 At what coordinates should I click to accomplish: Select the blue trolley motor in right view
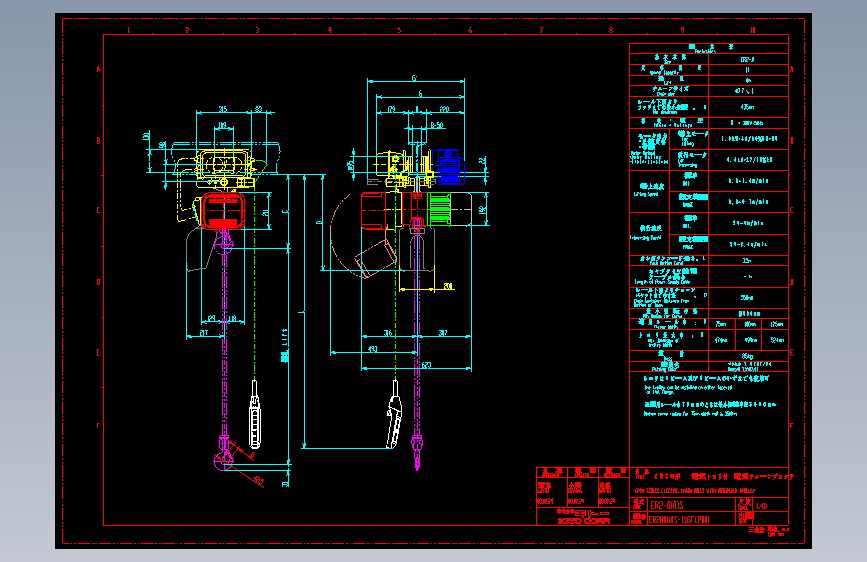pyautogui.click(x=448, y=166)
